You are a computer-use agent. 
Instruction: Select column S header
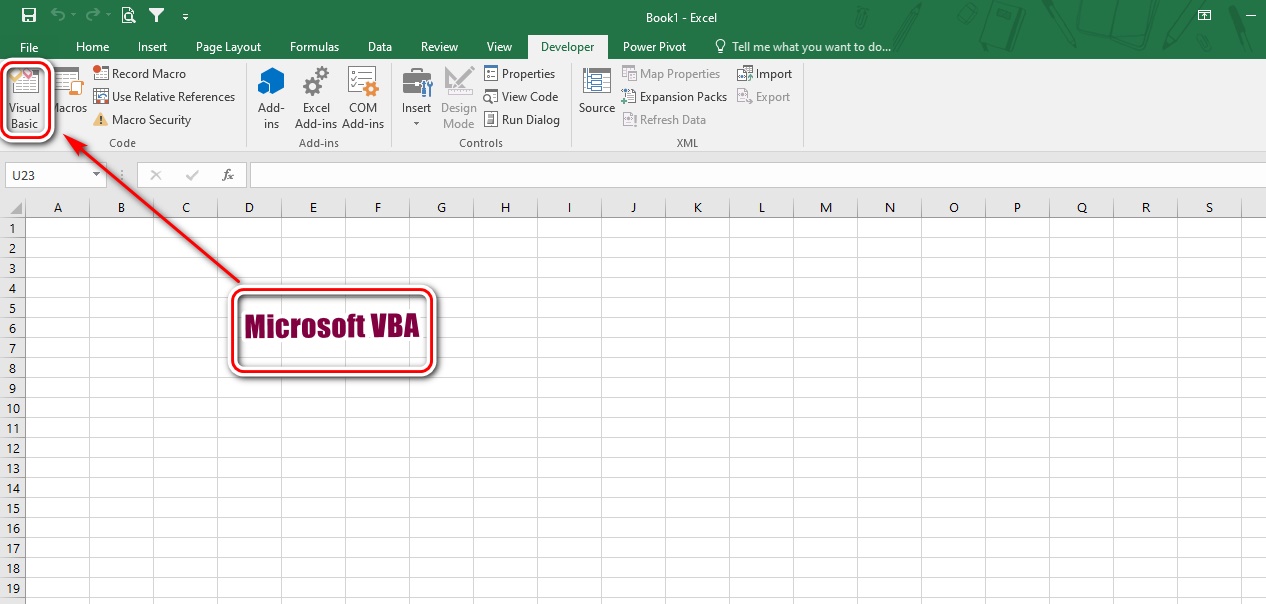(1209, 208)
